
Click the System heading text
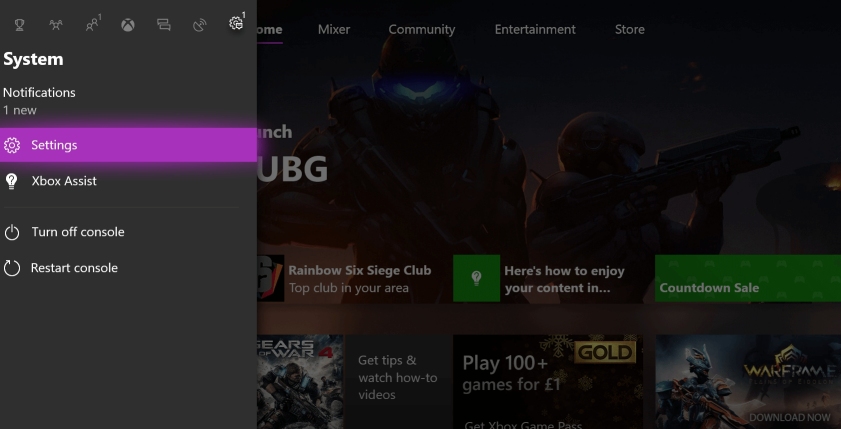(33, 59)
